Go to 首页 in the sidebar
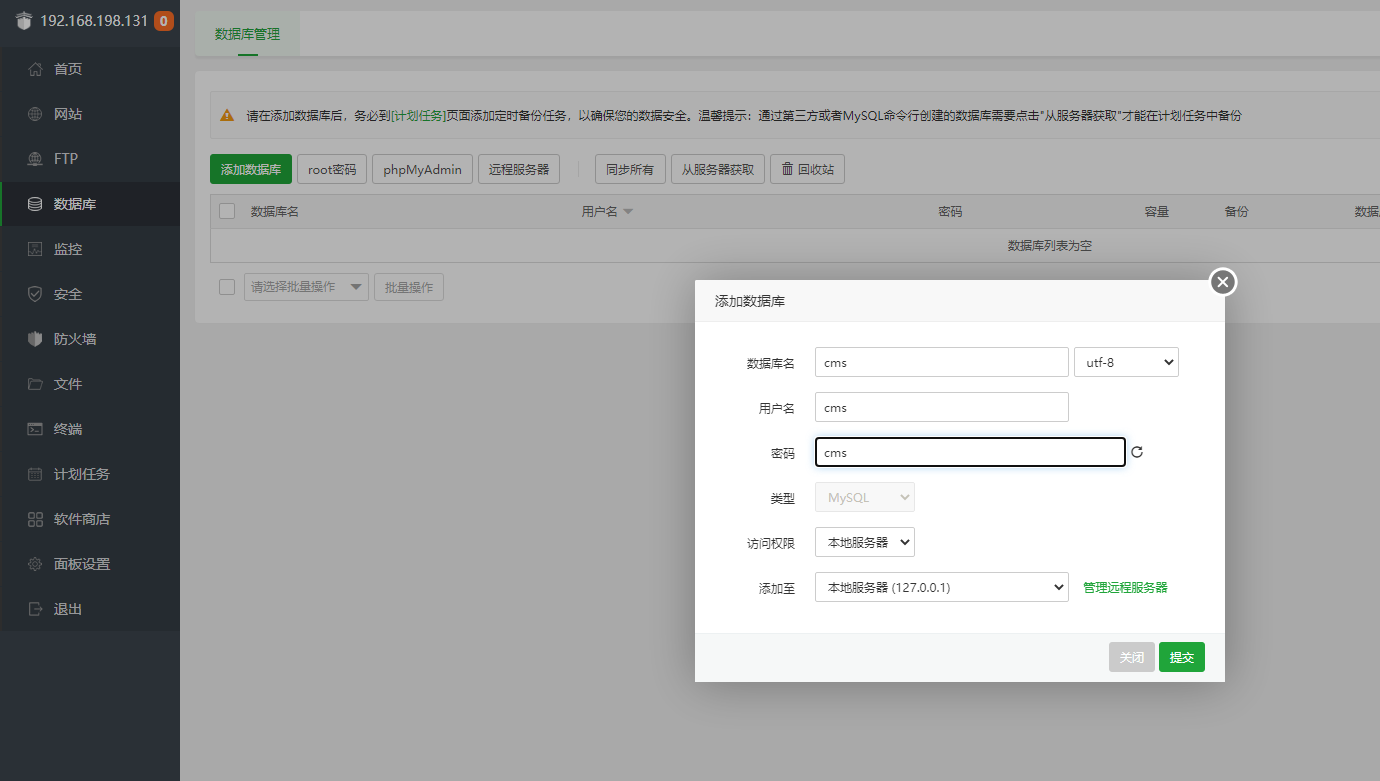The height and width of the screenshot is (781, 1380). coord(90,69)
